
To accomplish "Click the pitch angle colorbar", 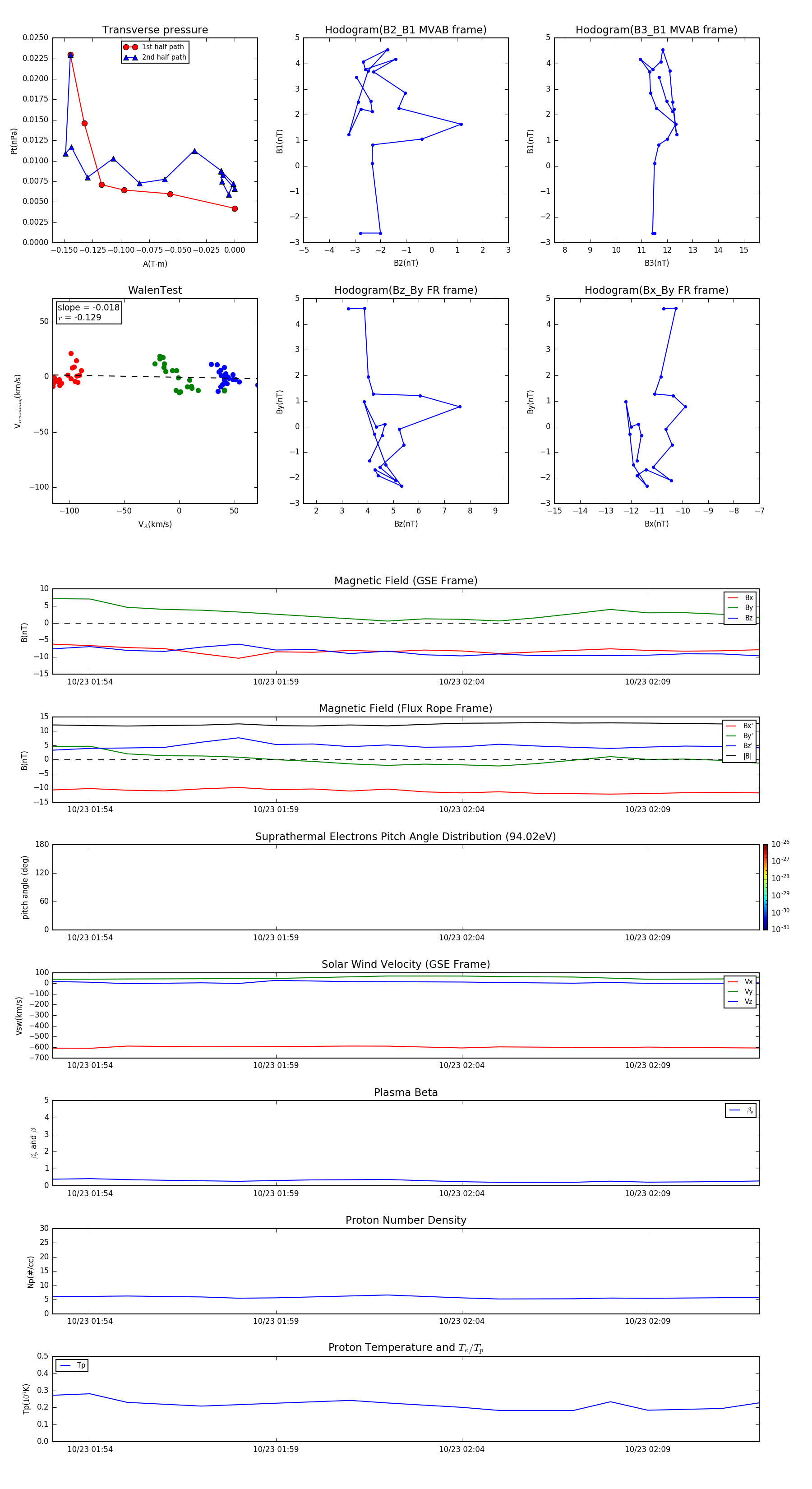I will [765, 887].
